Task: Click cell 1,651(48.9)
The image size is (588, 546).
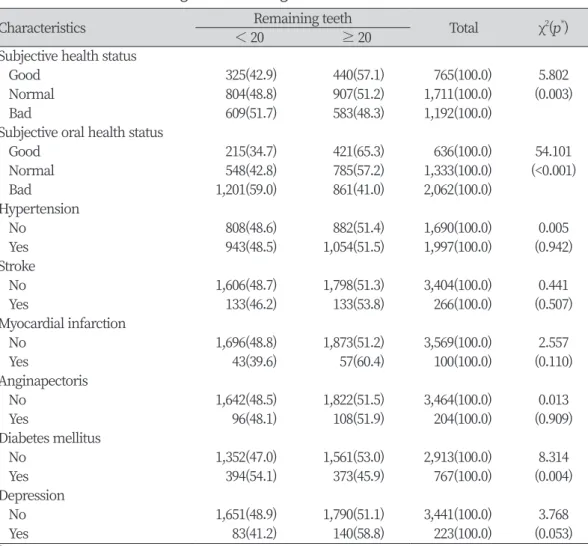Action: tap(246, 515)
